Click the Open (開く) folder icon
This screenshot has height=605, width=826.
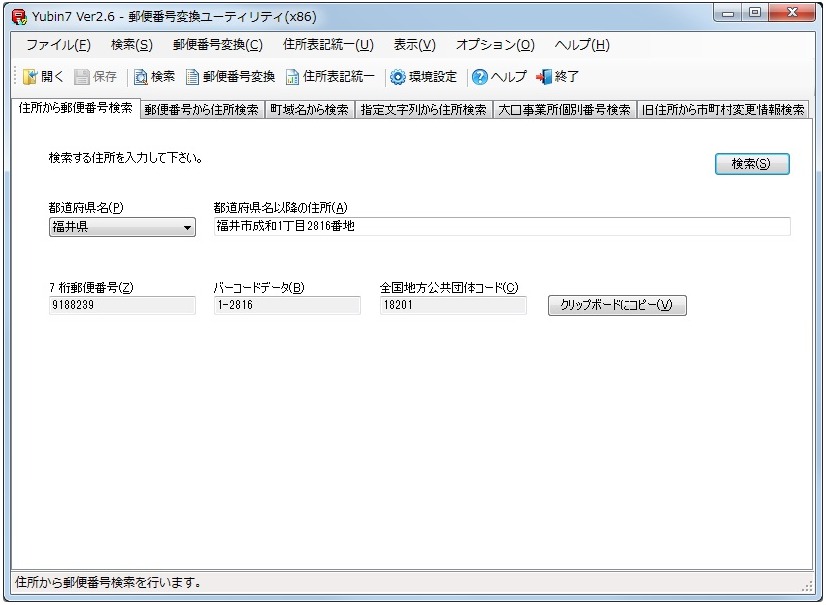[x=30, y=77]
